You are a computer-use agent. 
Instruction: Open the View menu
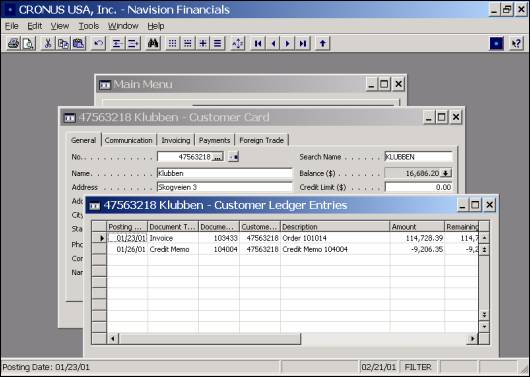pyautogui.click(x=60, y=26)
